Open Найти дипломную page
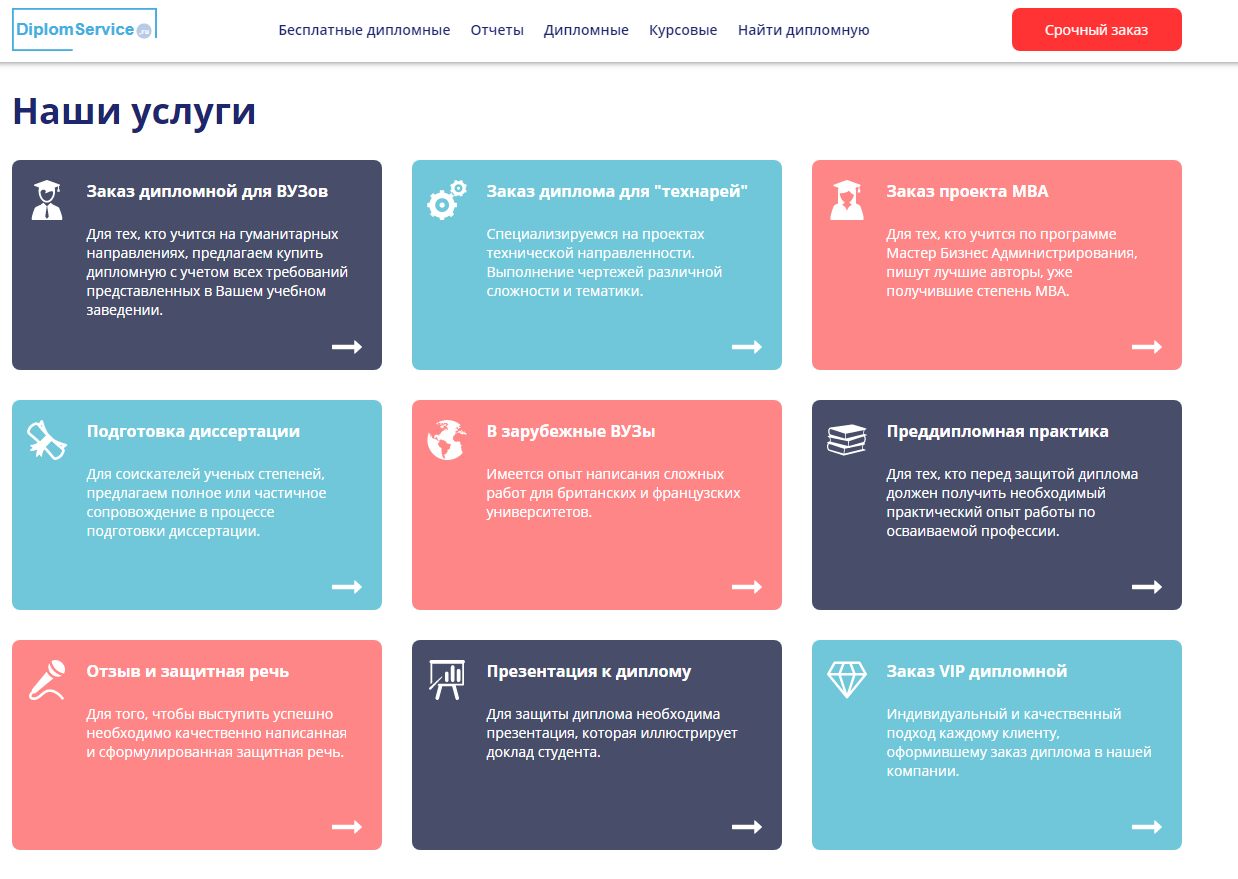This screenshot has height=879, width=1238. pos(804,30)
